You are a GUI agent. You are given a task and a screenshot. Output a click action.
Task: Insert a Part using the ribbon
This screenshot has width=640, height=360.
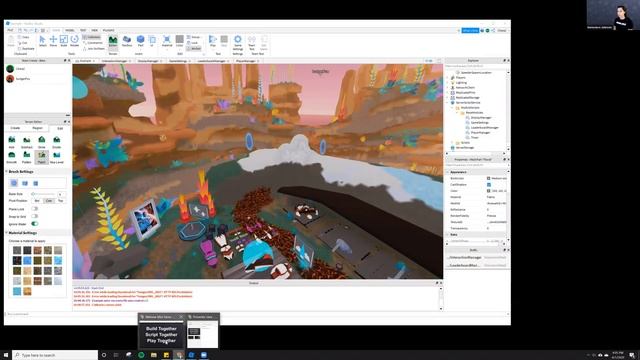click(140, 41)
